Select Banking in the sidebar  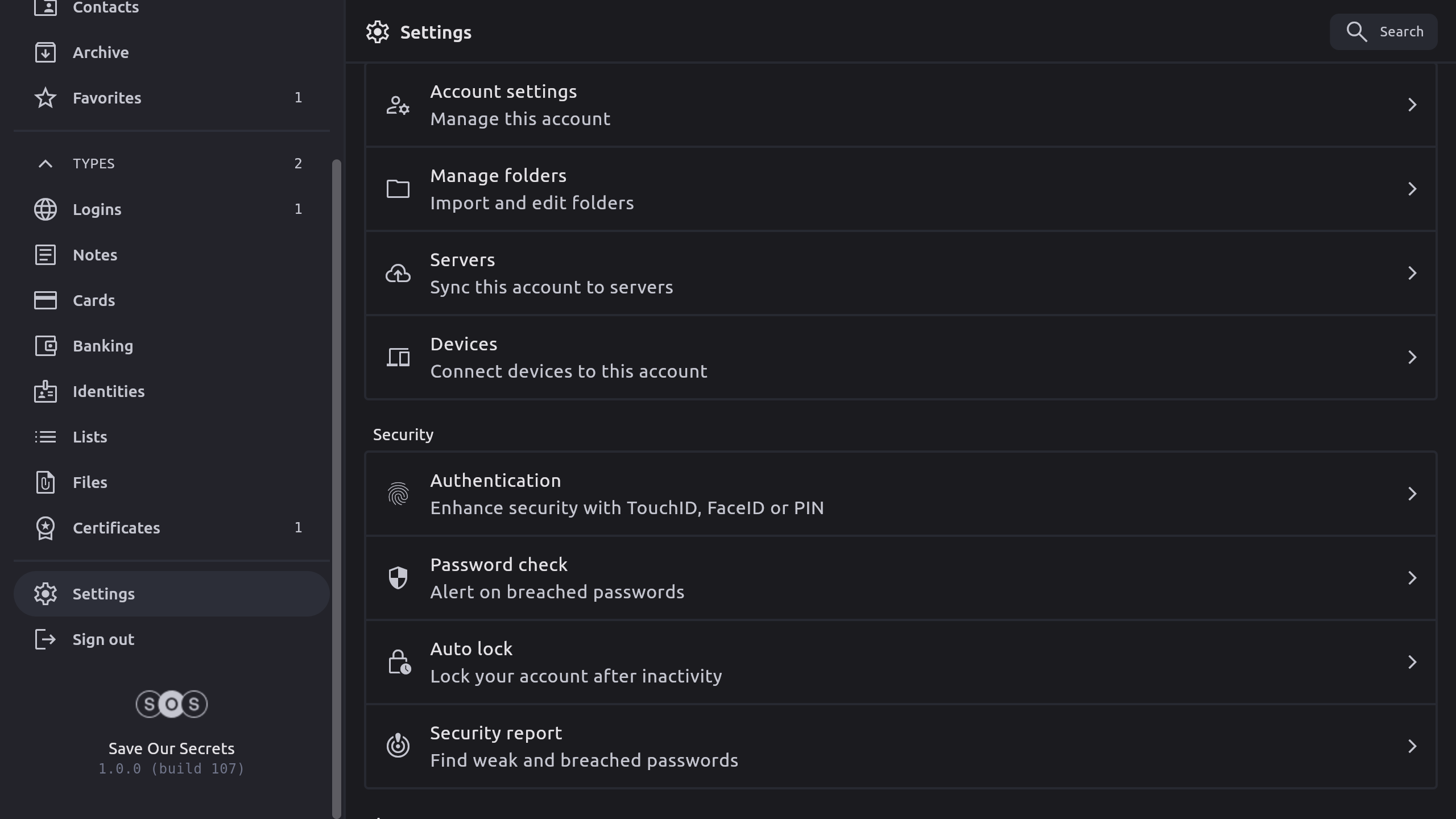pyautogui.click(x=103, y=346)
